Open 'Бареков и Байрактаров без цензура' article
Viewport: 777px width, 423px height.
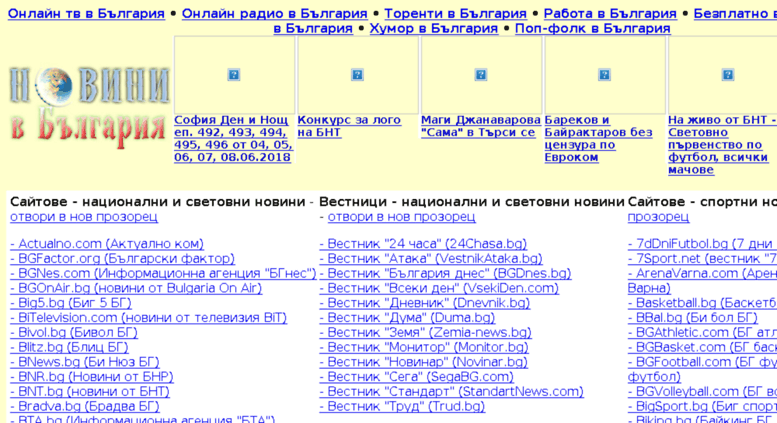(599, 139)
